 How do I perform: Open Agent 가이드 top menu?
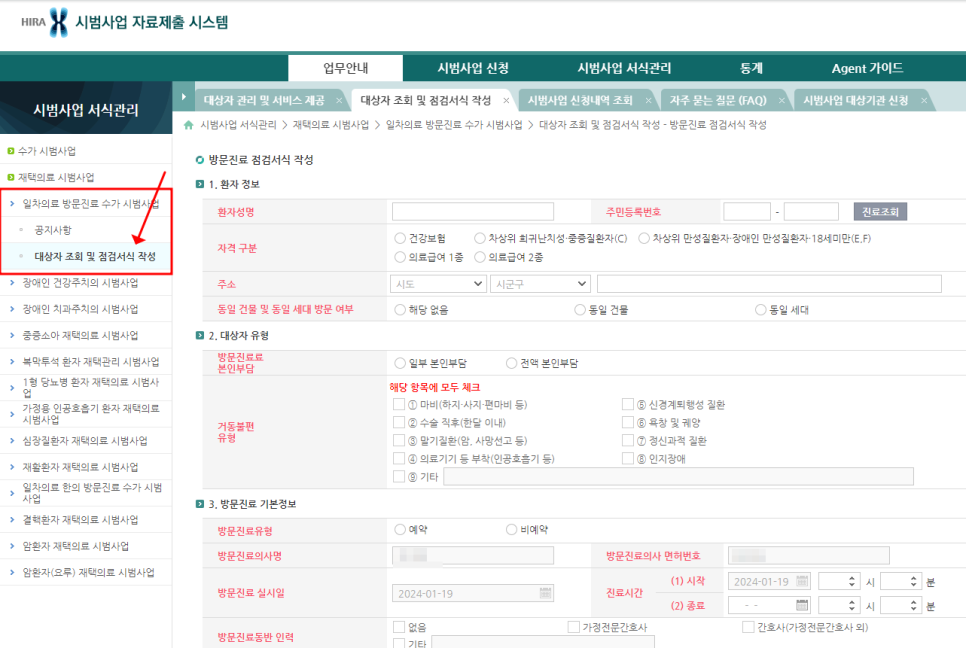tap(867, 68)
